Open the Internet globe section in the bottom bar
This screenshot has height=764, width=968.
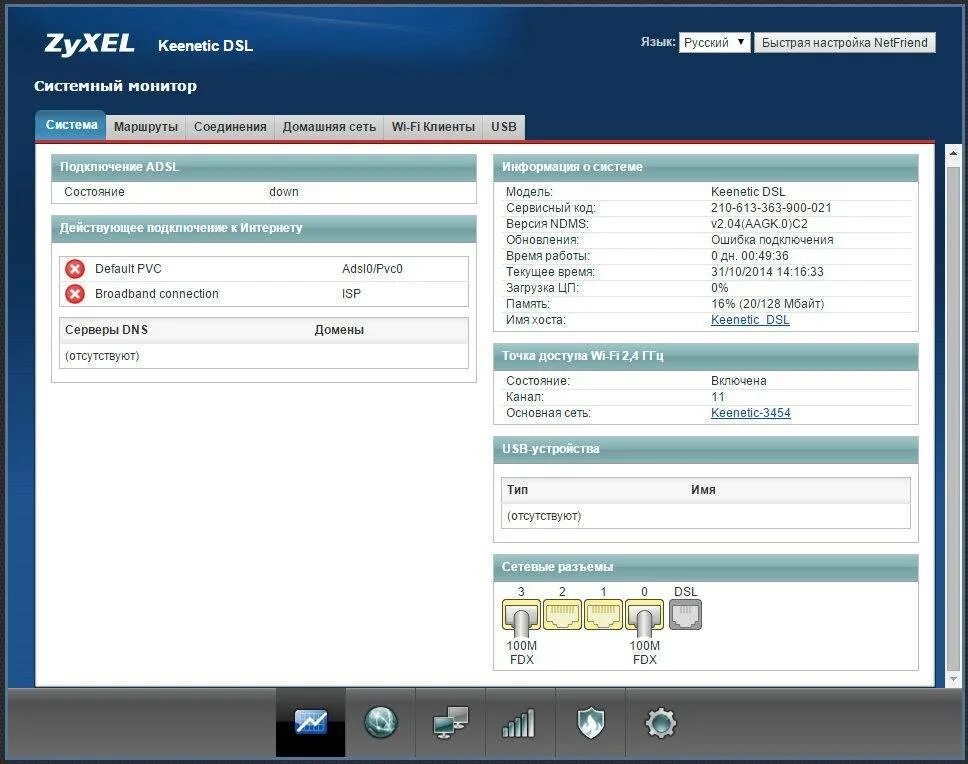(380, 722)
